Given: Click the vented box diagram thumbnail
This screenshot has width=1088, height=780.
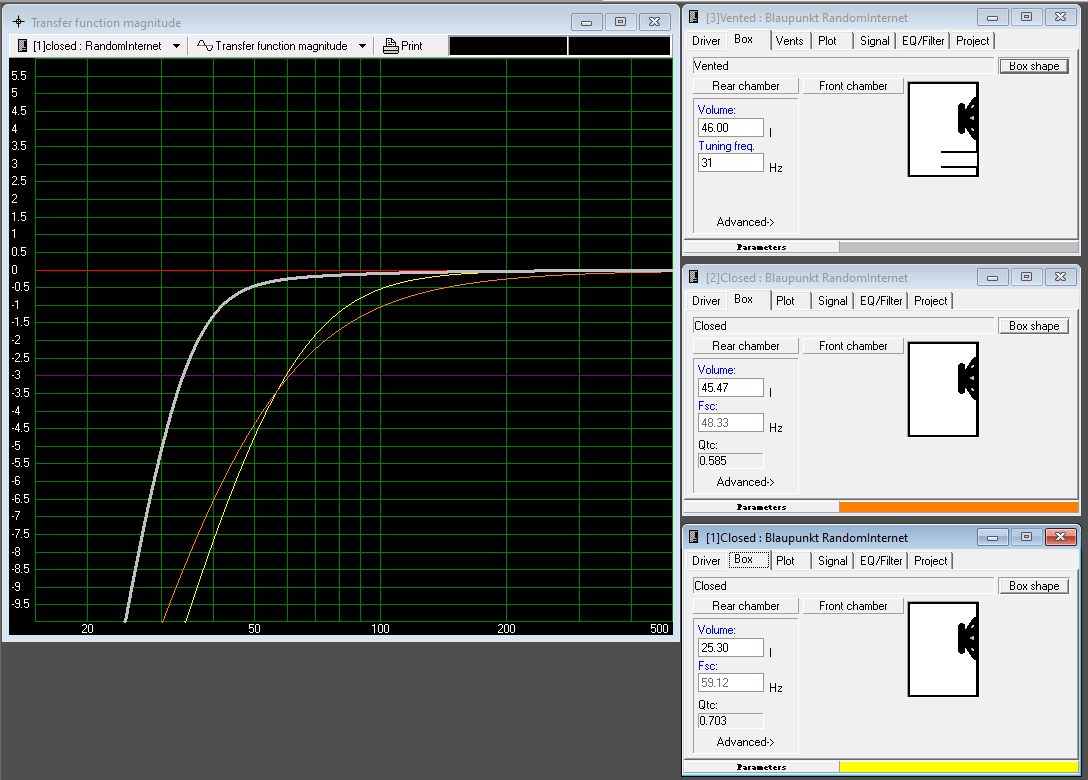Looking at the screenshot, I should tap(943, 129).
